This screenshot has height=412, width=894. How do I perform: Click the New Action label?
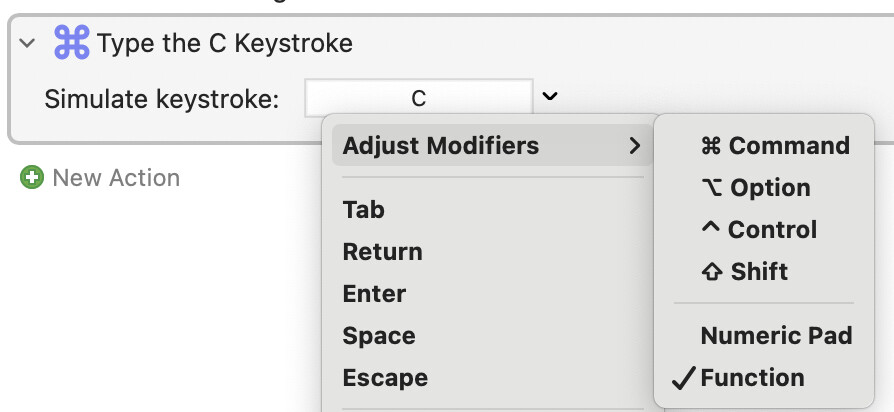[x=116, y=178]
